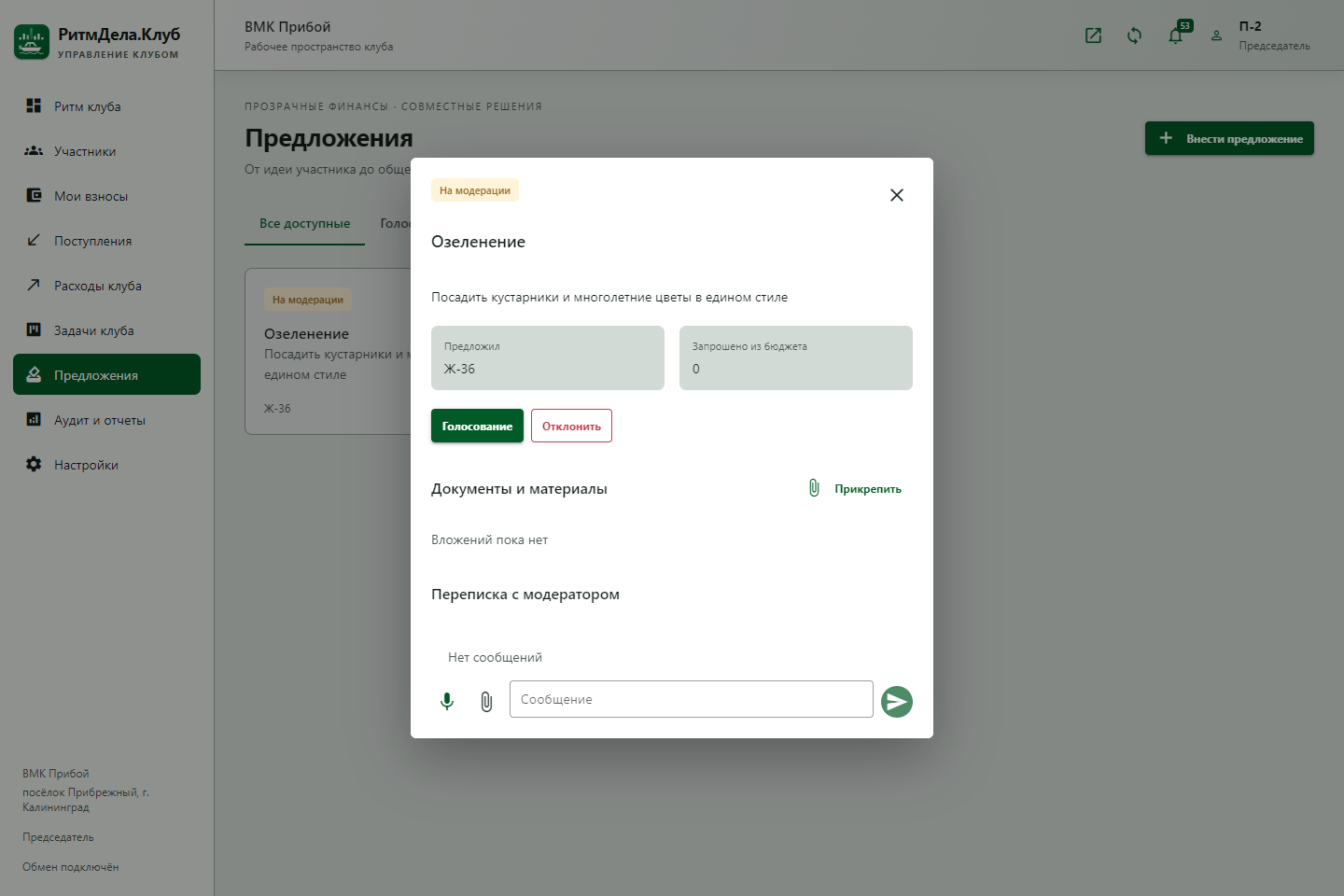Click the send message arrow button
This screenshot has height=896, width=1344.
coord(897,702)
